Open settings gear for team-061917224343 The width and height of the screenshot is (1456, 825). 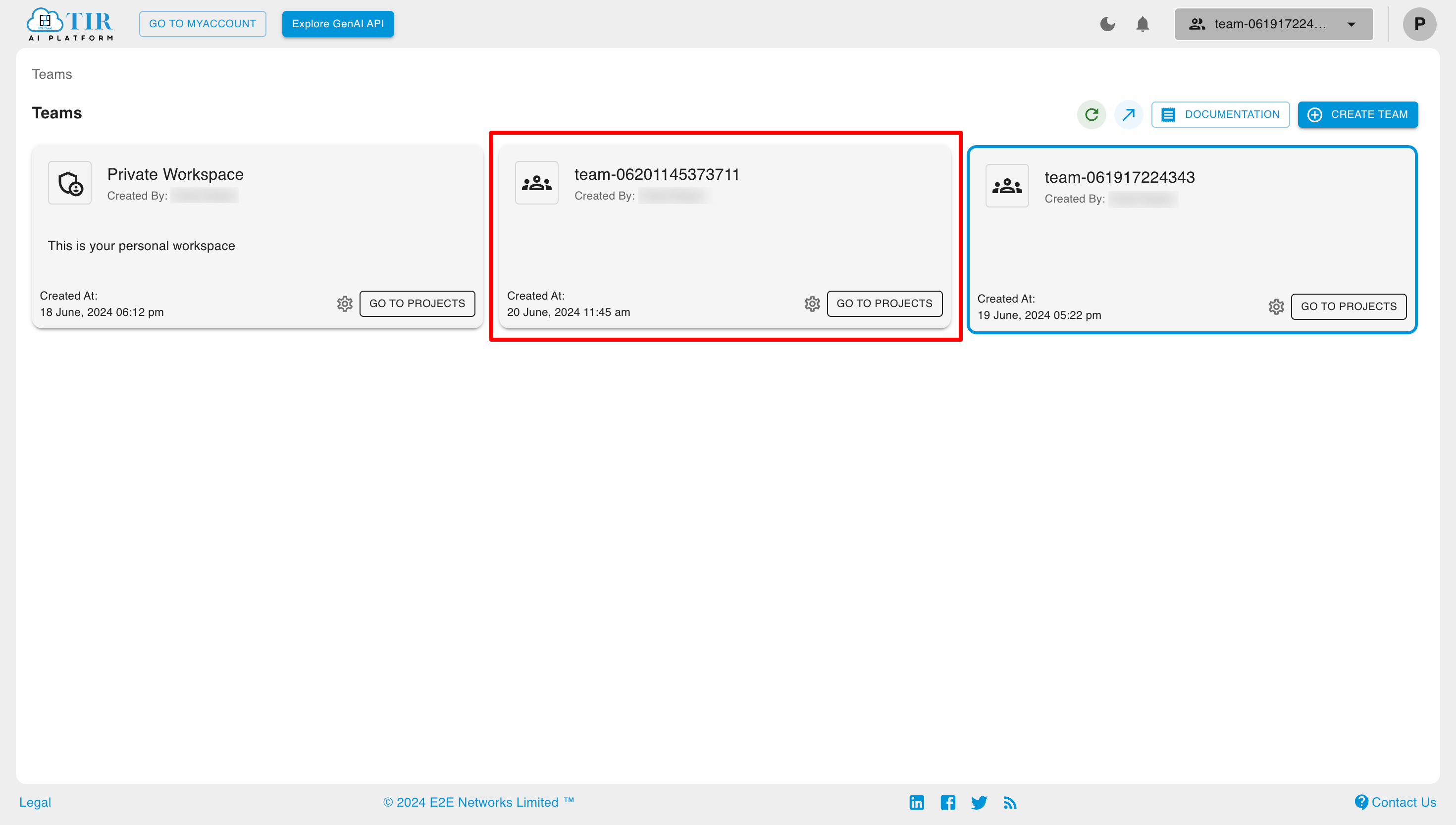click(x=1276, y=307)
